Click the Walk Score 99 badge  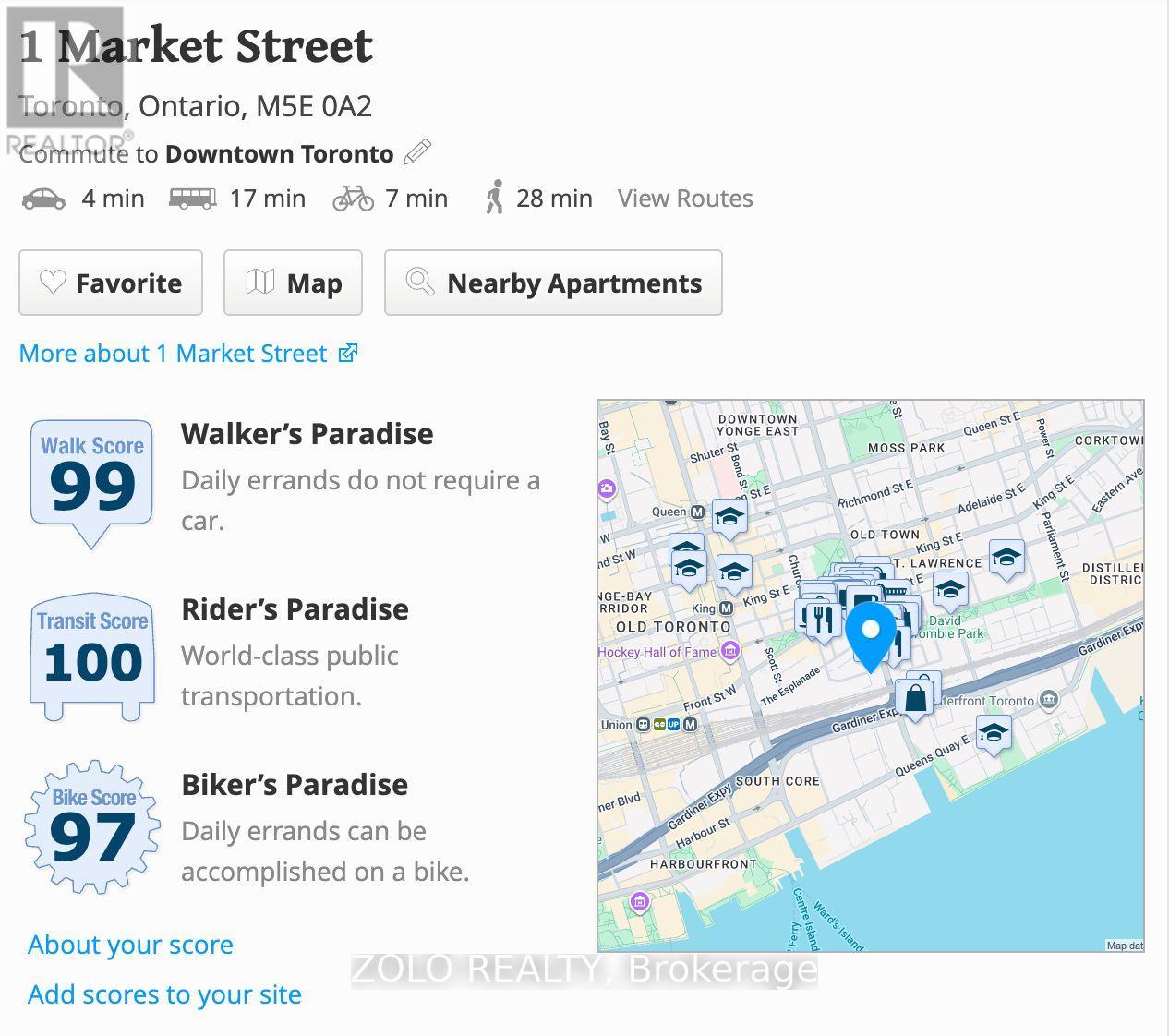91,479
